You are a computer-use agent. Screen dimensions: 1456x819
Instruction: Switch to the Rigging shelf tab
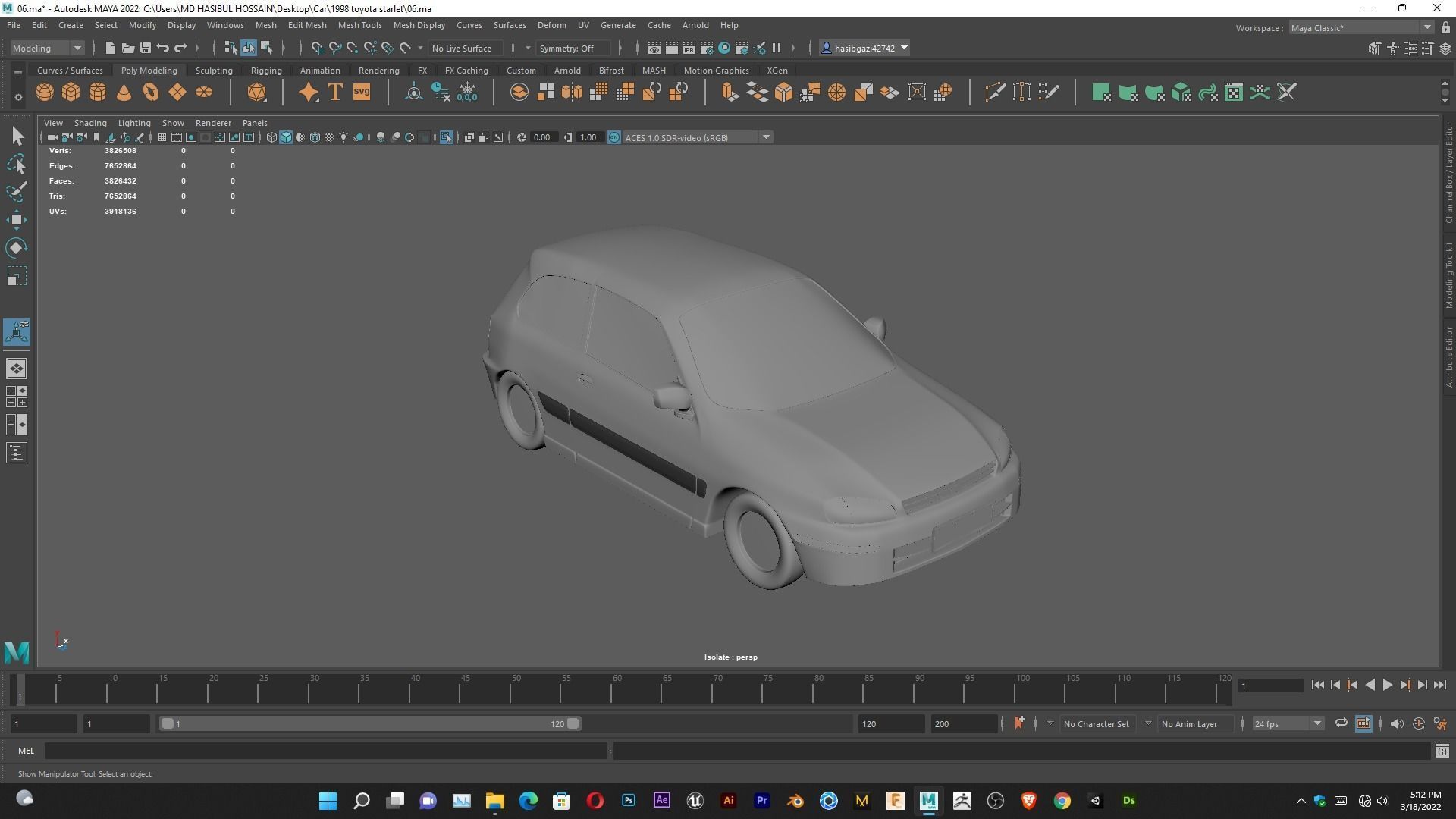coord(266,71)
